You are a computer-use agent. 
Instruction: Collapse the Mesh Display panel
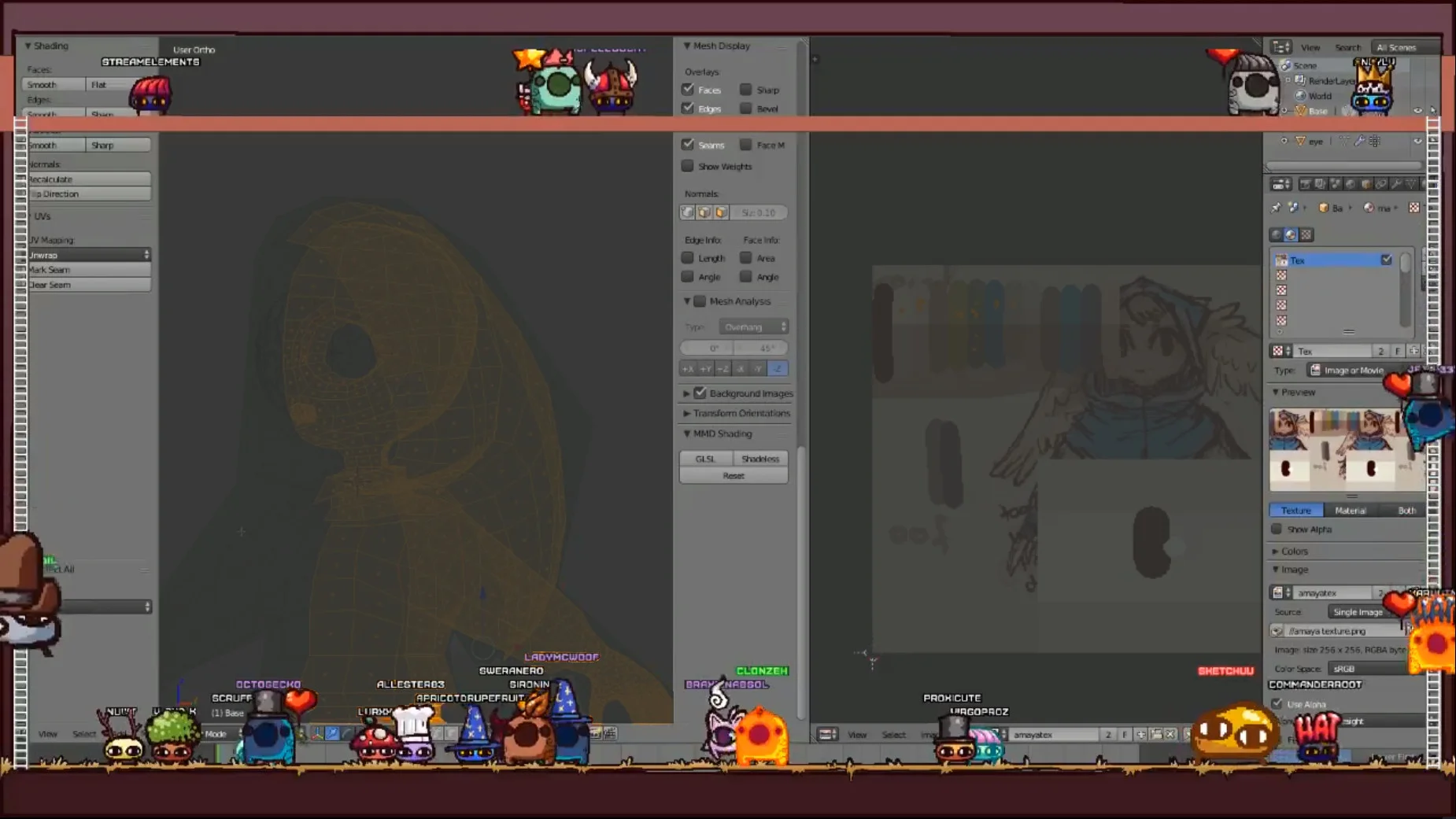tap(687, 46)
